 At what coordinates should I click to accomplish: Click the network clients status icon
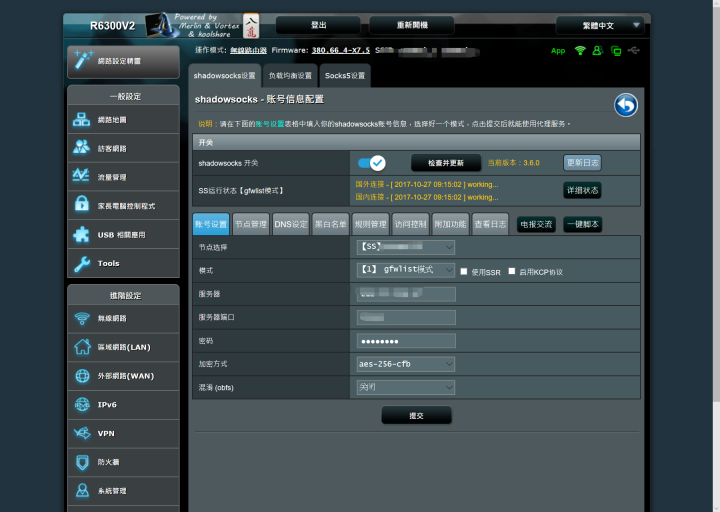click(x=616, y=51)
